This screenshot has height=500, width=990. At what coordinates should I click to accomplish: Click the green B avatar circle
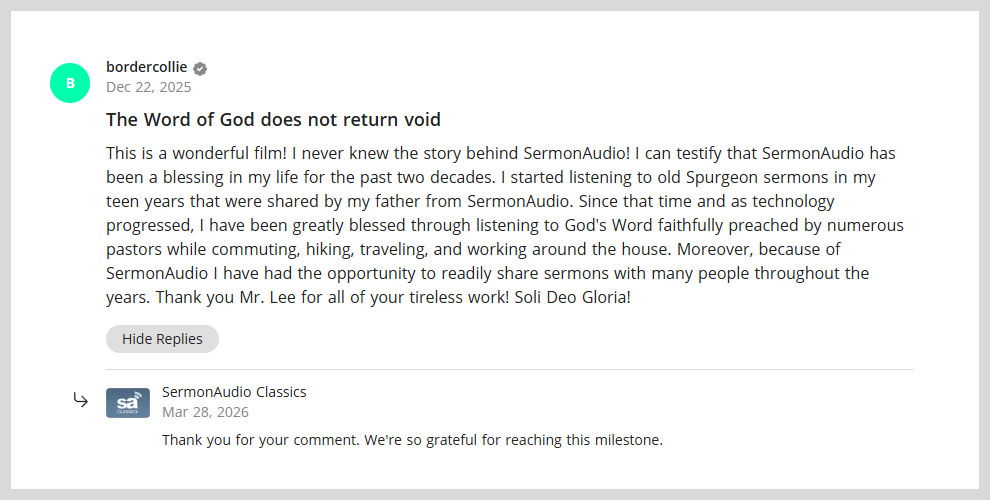[70, 83]
